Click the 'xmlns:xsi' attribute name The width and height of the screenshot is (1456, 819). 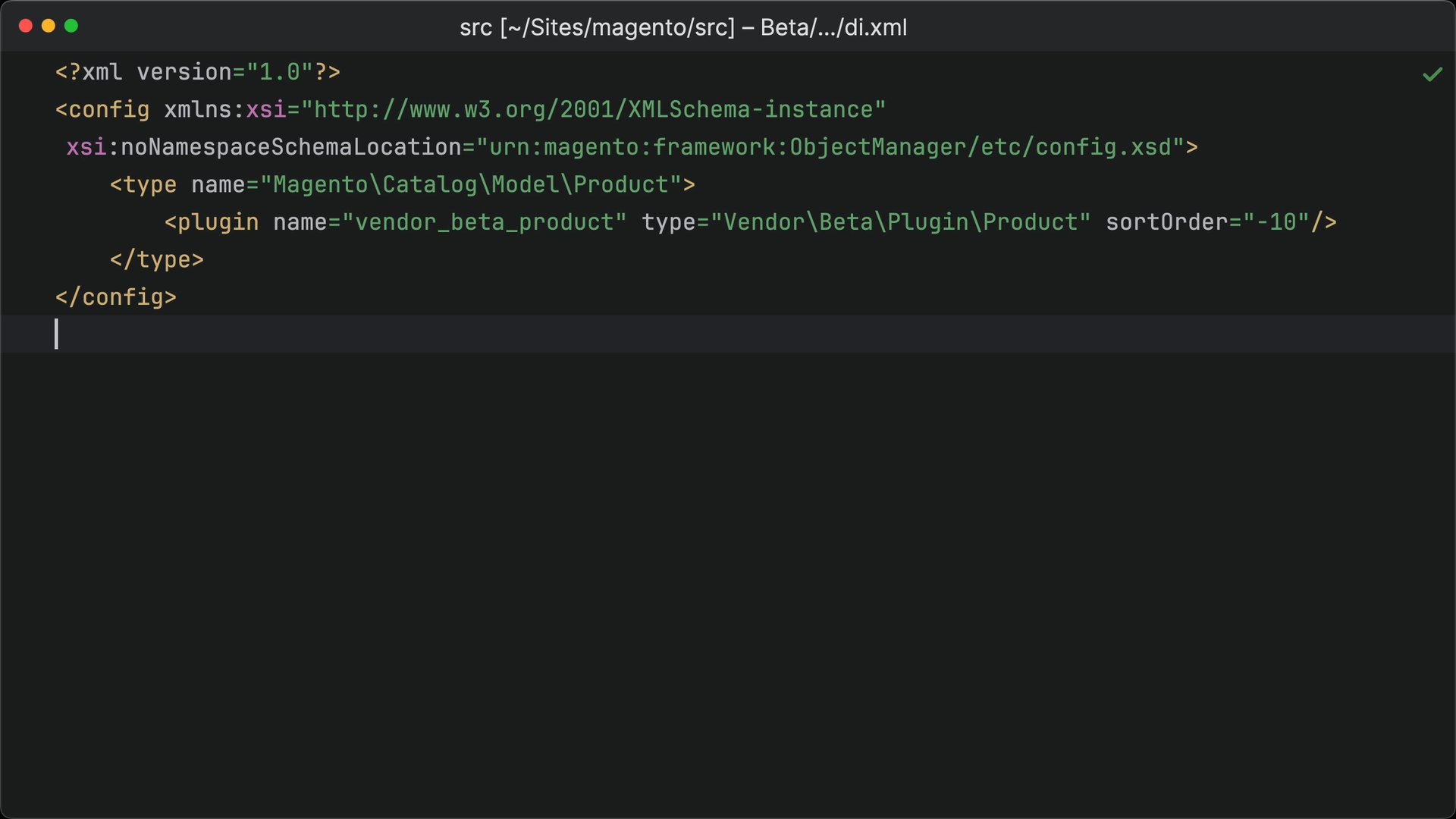pos(225,110)
